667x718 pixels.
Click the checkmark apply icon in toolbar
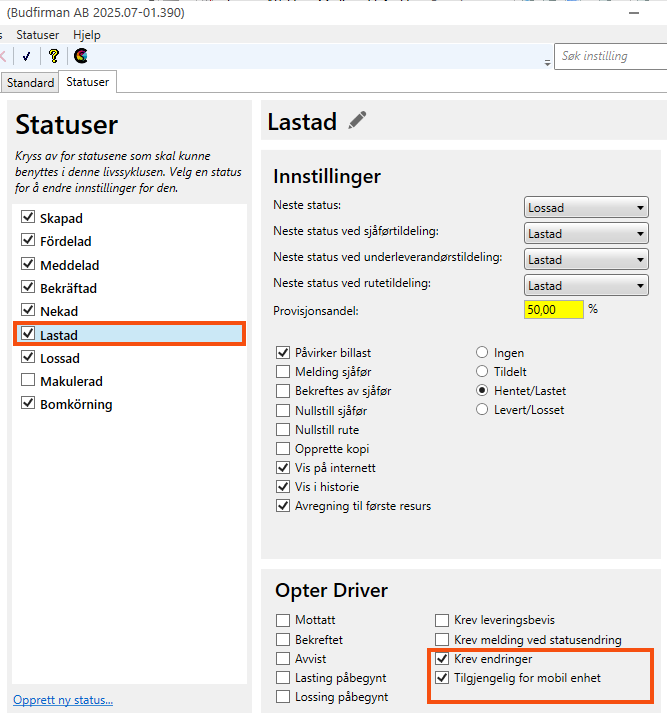27,56
